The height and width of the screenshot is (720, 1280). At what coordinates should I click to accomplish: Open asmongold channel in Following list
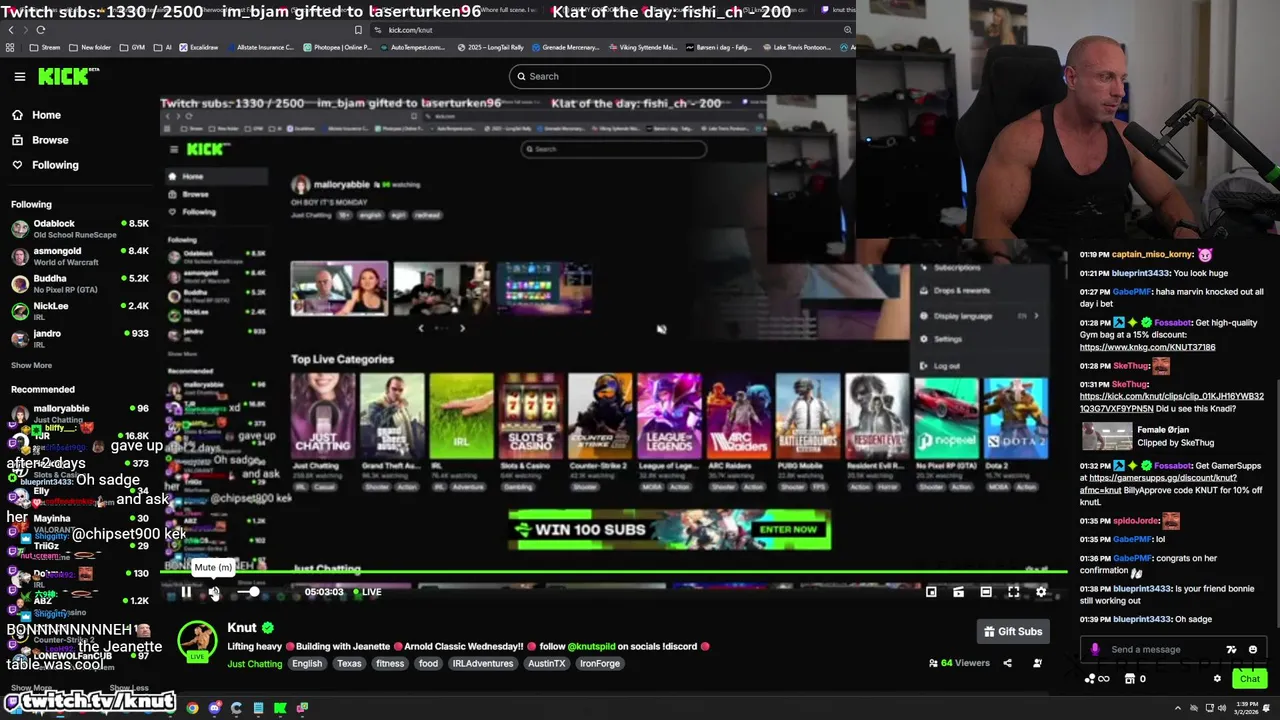pyautogui.click(x=80, y=256)
